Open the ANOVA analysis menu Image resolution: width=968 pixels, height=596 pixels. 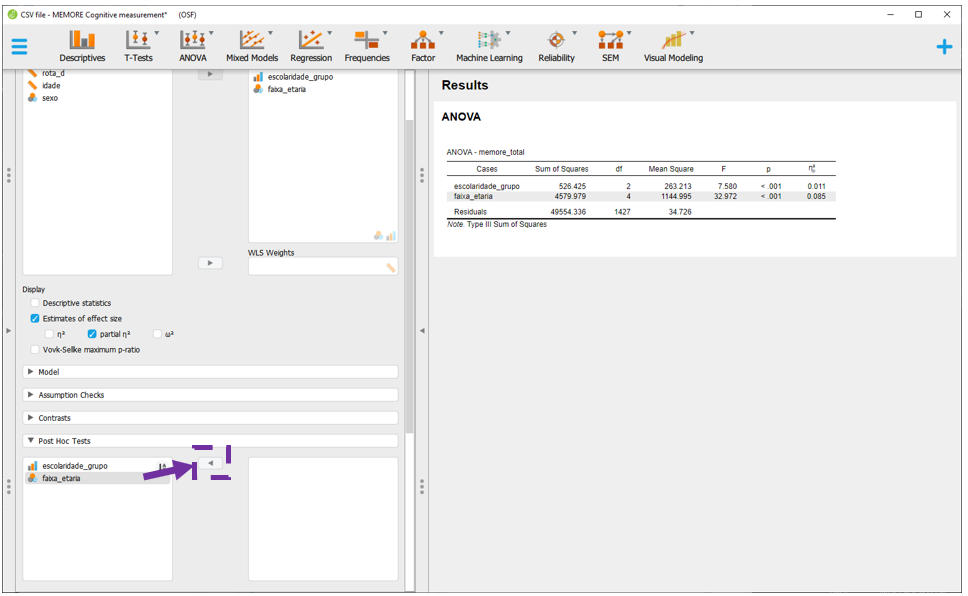(x=193, y=46)
